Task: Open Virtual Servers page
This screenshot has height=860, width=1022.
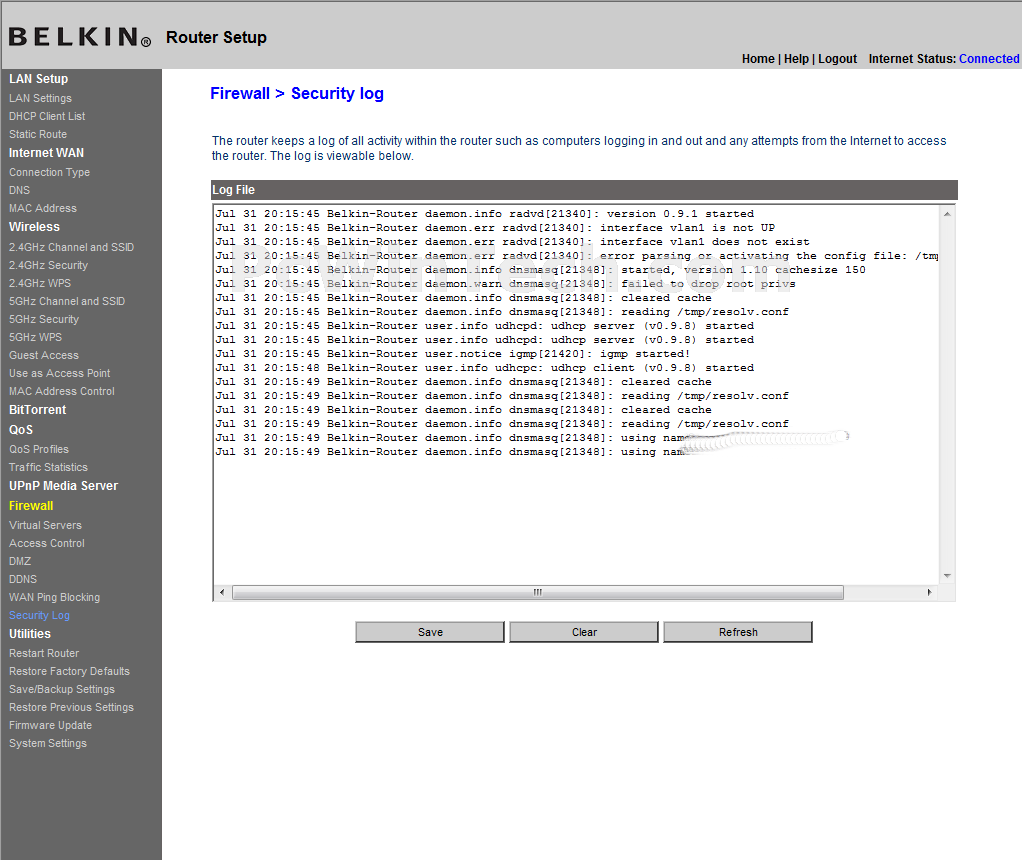Action: coord(46,526)
